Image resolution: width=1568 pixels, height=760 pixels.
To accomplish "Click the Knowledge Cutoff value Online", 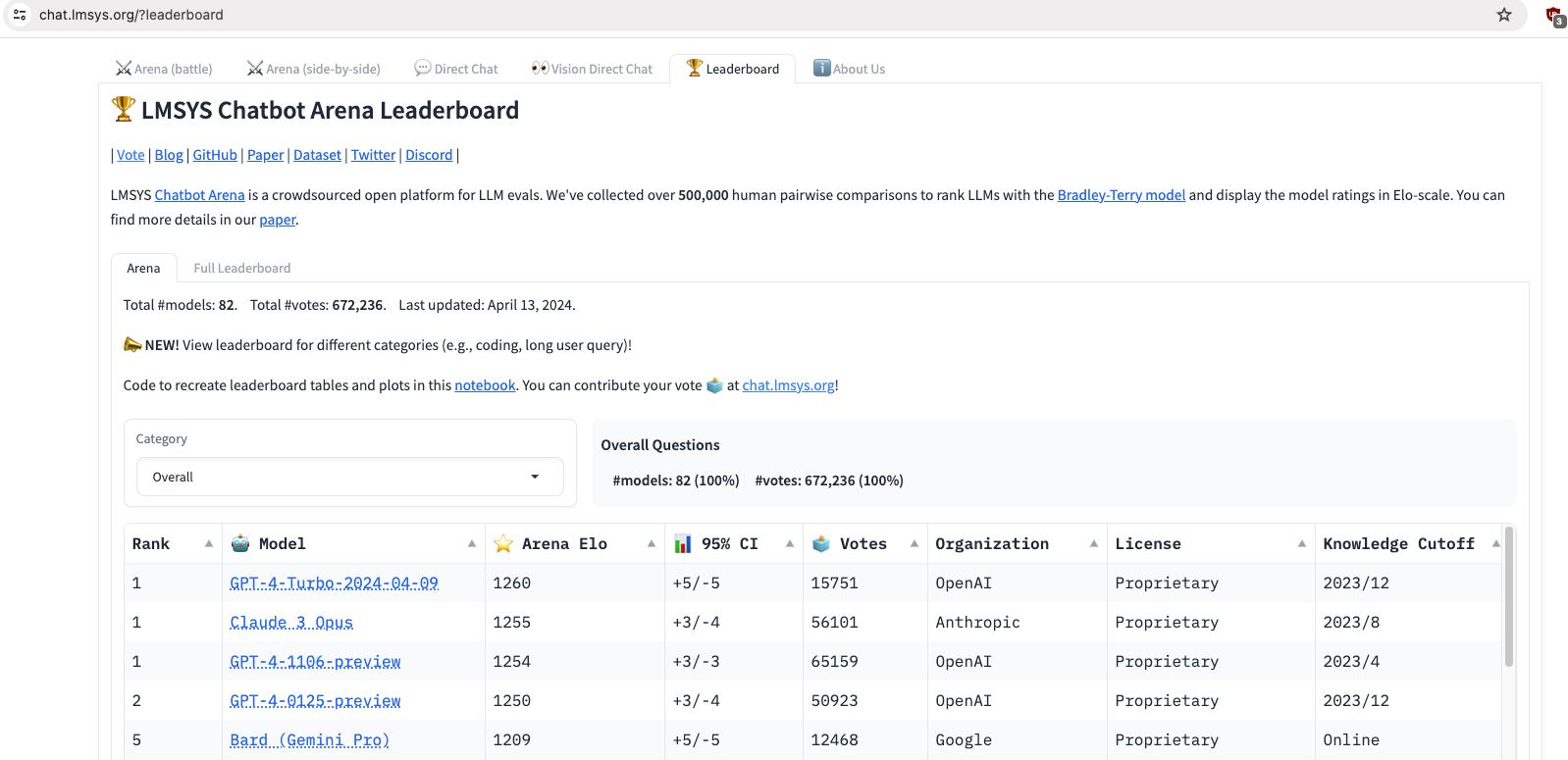I will pyautogui.click(x=1351, y=739).
